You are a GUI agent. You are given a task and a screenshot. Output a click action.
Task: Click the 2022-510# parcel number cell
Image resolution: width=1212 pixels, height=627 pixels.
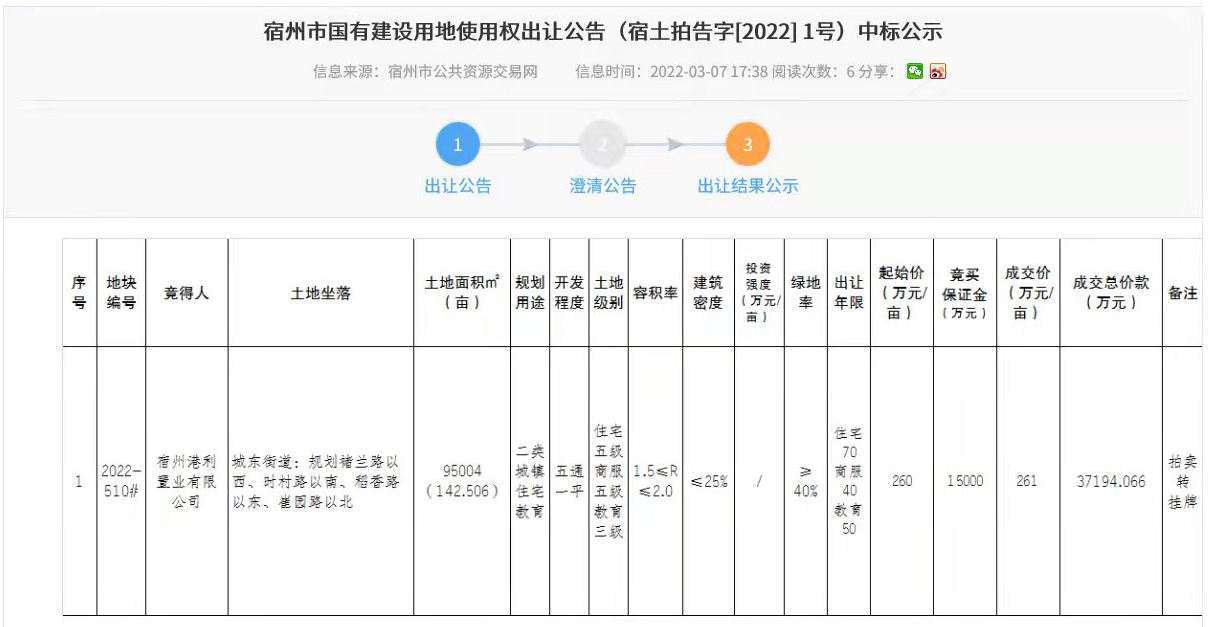(x=121, y=481)
